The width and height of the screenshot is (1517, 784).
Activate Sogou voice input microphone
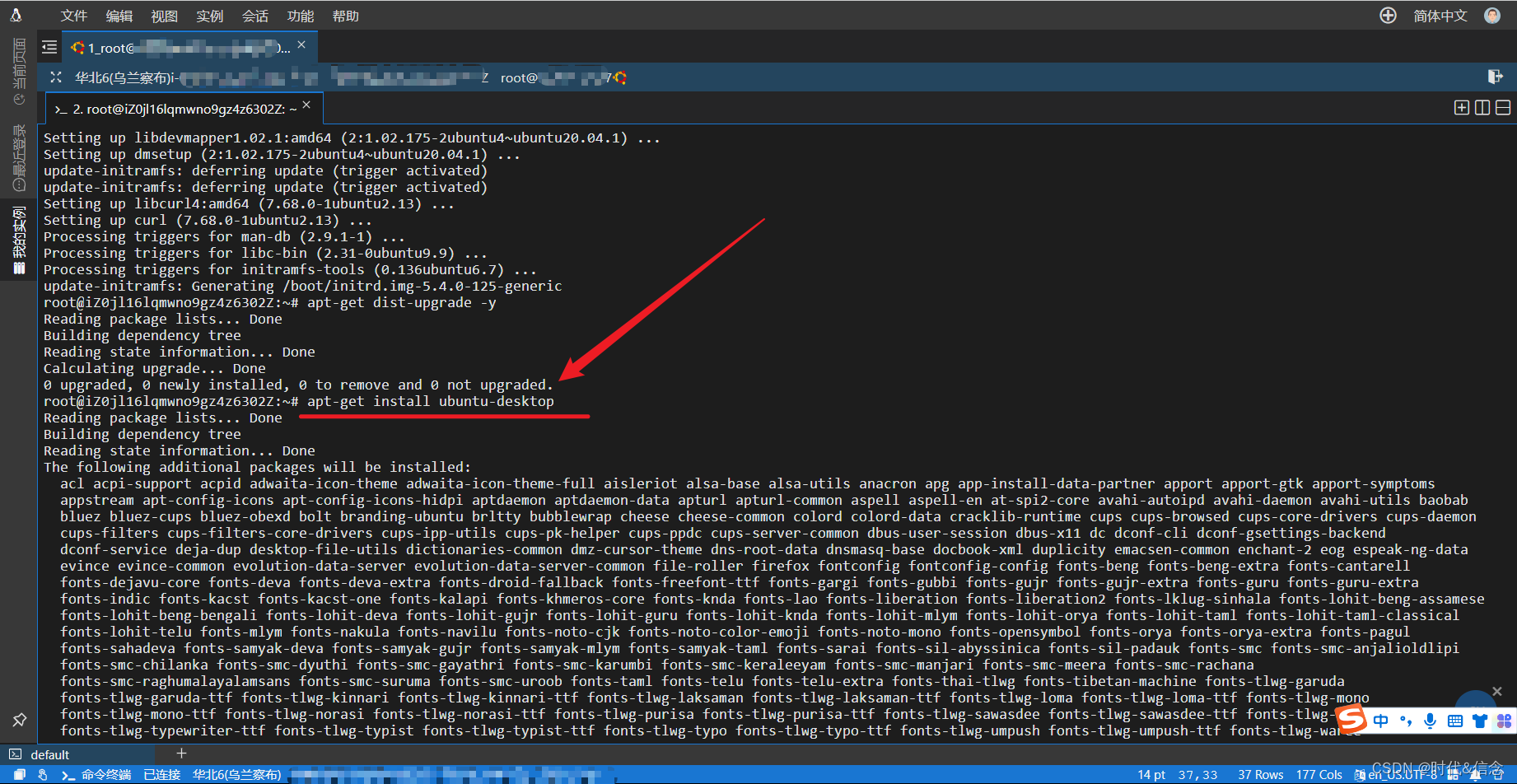click(1431, 721)
